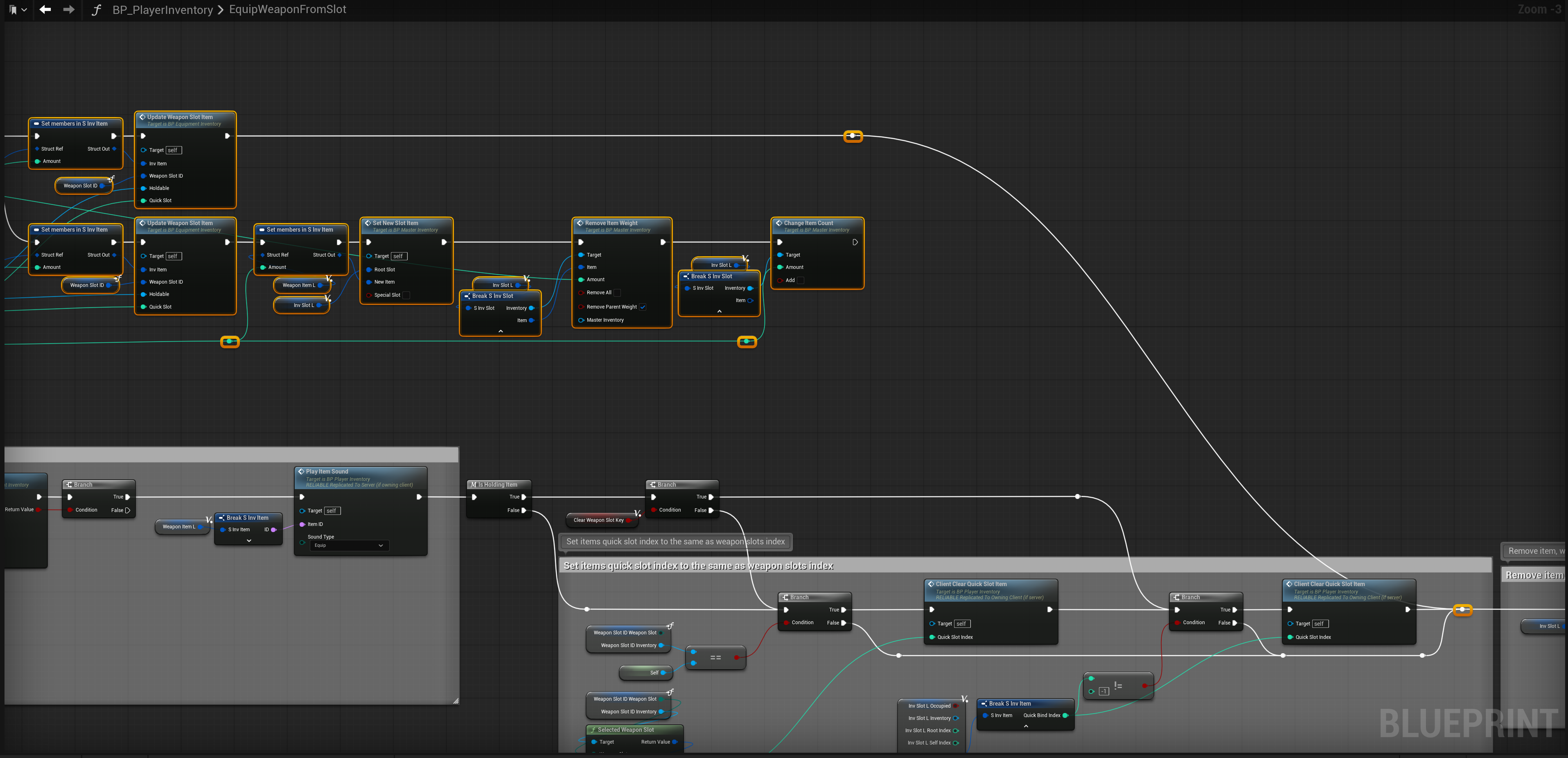Click the Play Item Sound node icon
Image resolution: width=1568 pixels, height=758 pixels.
coord(301,471)
